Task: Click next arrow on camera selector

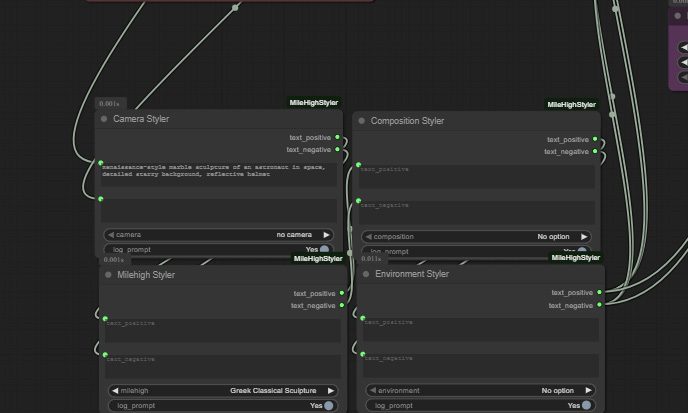Action: (326, 235)
